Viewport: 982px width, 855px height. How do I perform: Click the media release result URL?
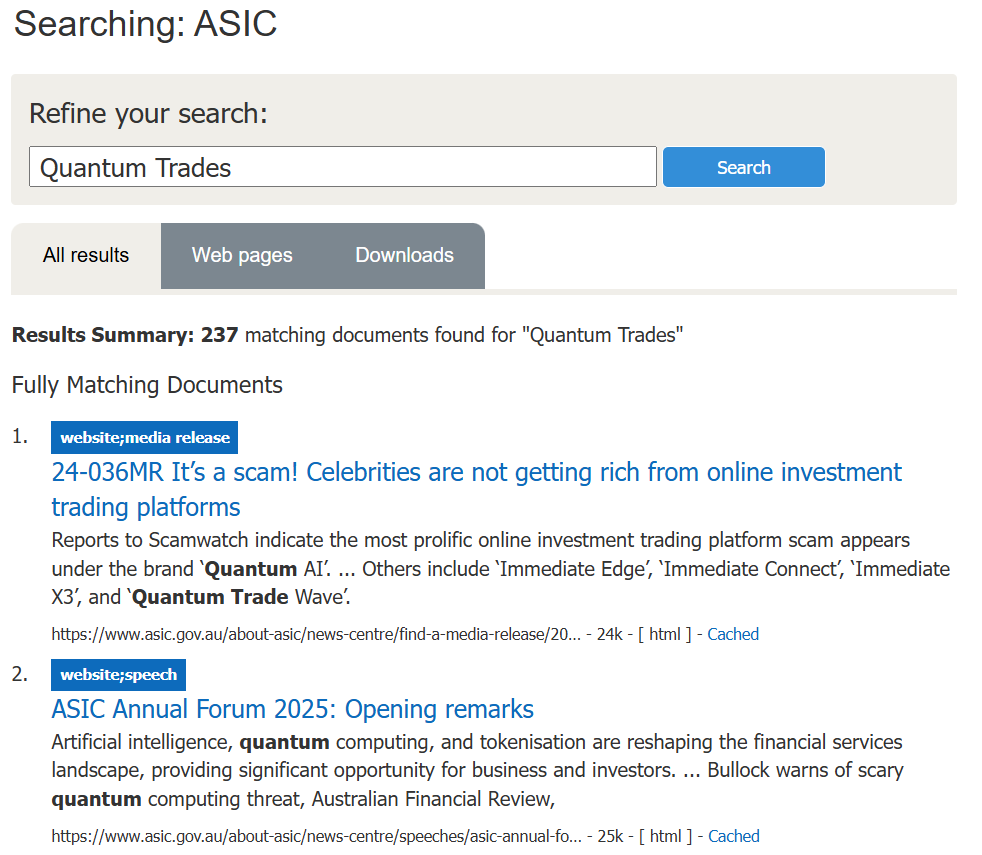[x=315, y=634]
